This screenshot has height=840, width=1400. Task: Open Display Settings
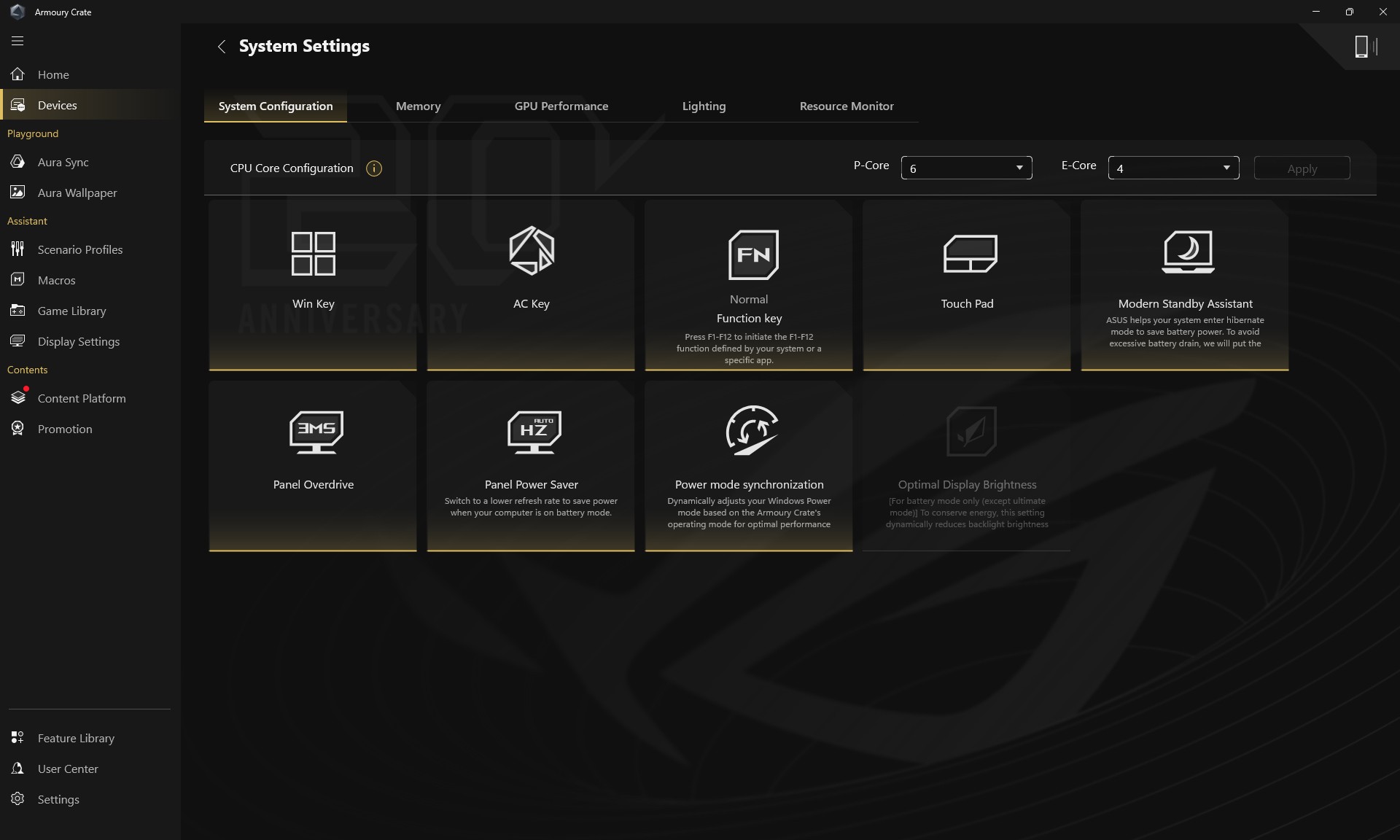click(90, 341)
